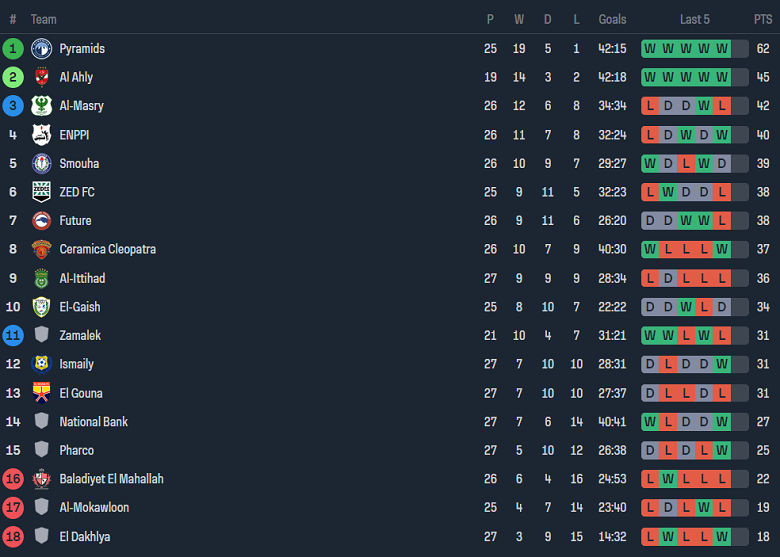Screen dimensions: 780x557
Task: Click the ZED FC club crest icon
Action: pos(41,192)
